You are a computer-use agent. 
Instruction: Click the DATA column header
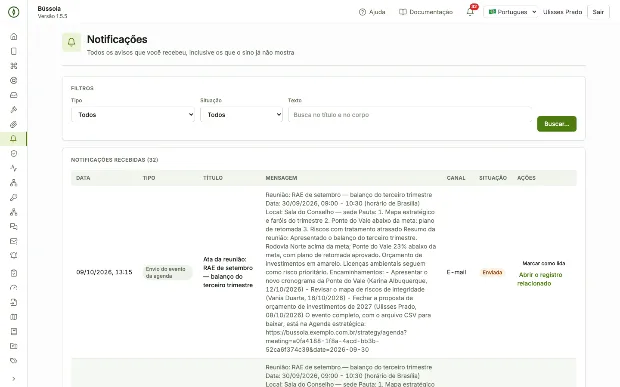[83, 178]
